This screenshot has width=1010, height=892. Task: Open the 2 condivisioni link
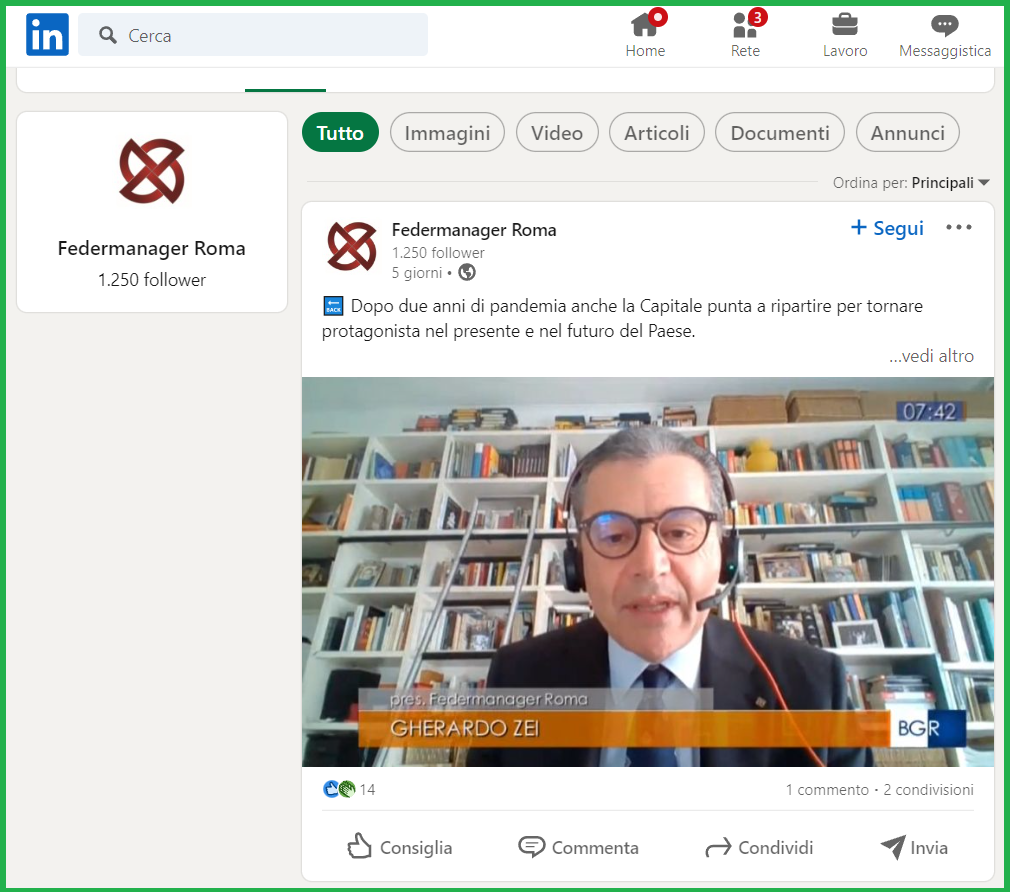coord(928,790)
